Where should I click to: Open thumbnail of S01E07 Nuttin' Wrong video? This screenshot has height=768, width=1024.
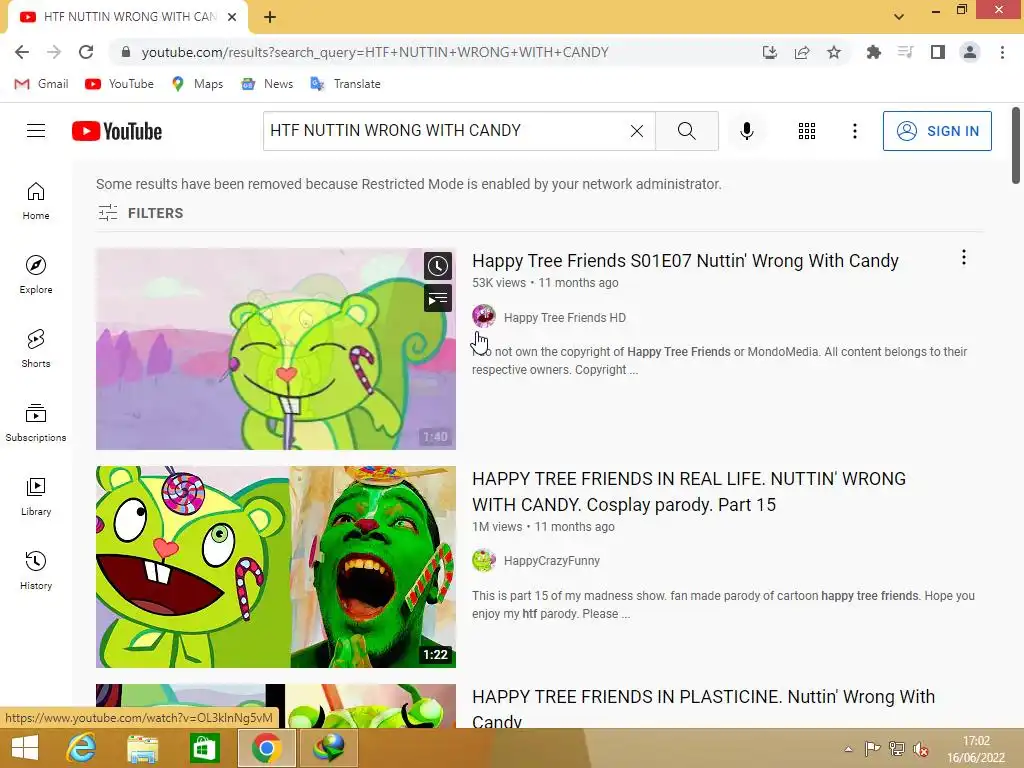click(276, 349)
